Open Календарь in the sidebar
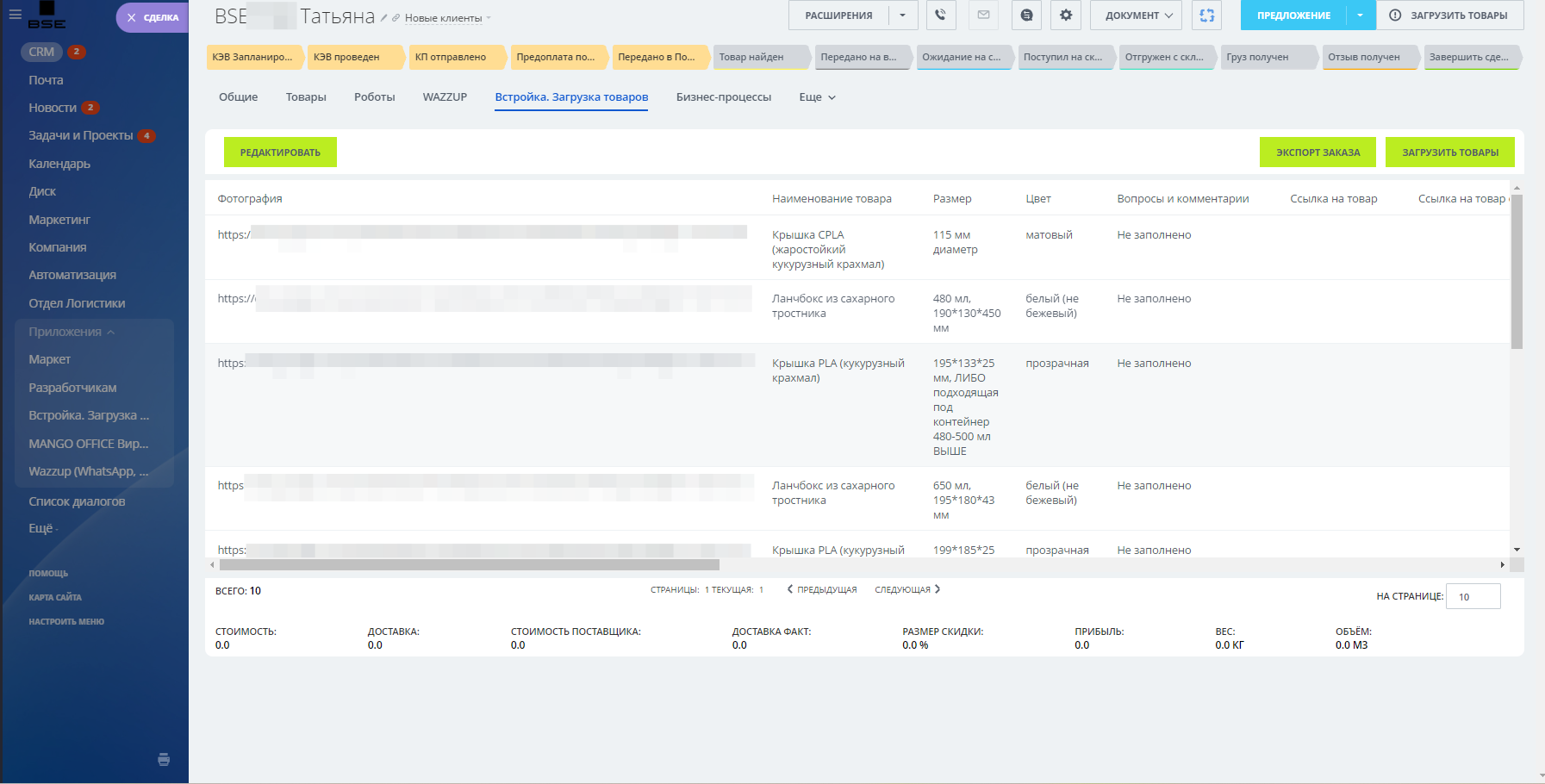 (x=59, y=164)
